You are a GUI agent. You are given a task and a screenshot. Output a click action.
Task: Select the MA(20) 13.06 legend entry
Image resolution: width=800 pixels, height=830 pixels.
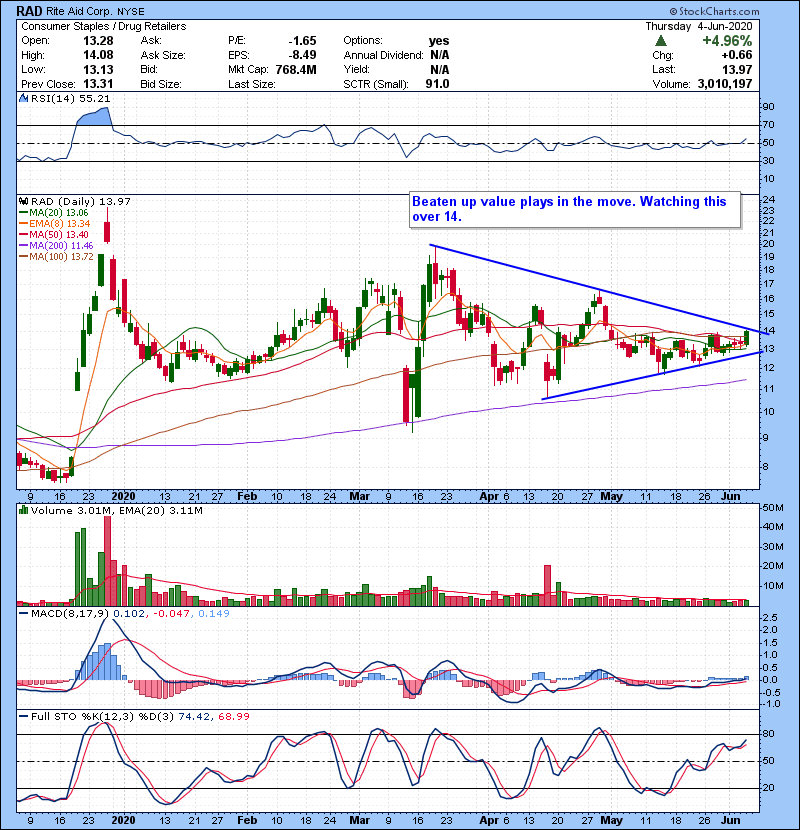[53, 213]
